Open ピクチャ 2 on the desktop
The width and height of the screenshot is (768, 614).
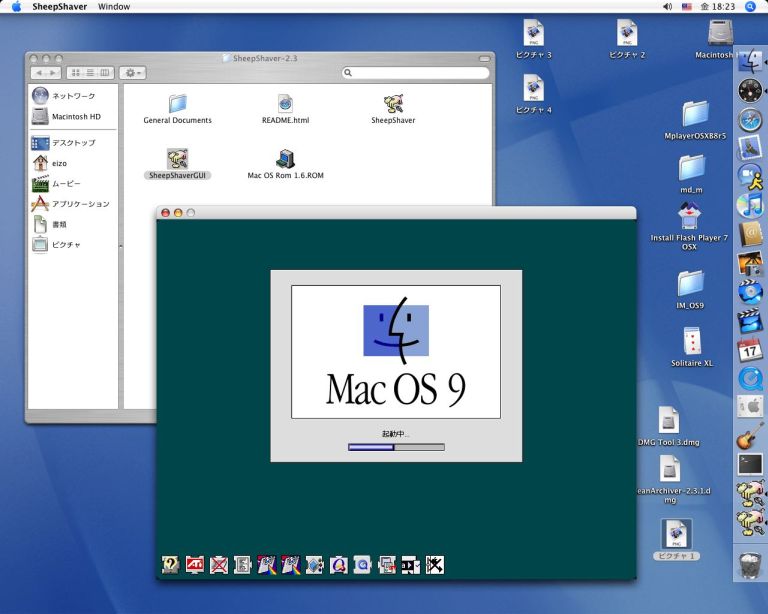[x=627, y=33]
